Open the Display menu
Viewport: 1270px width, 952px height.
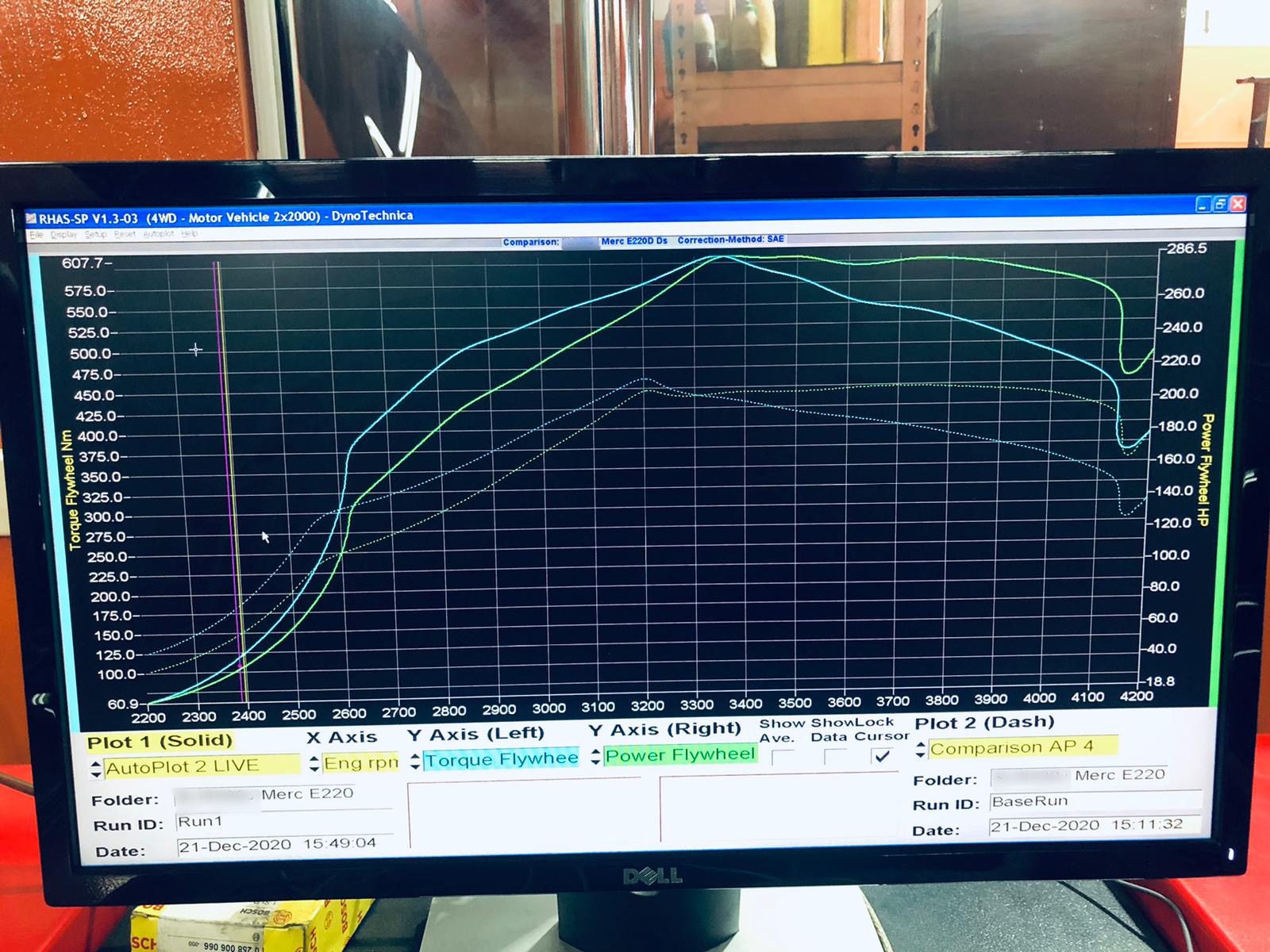64,235
